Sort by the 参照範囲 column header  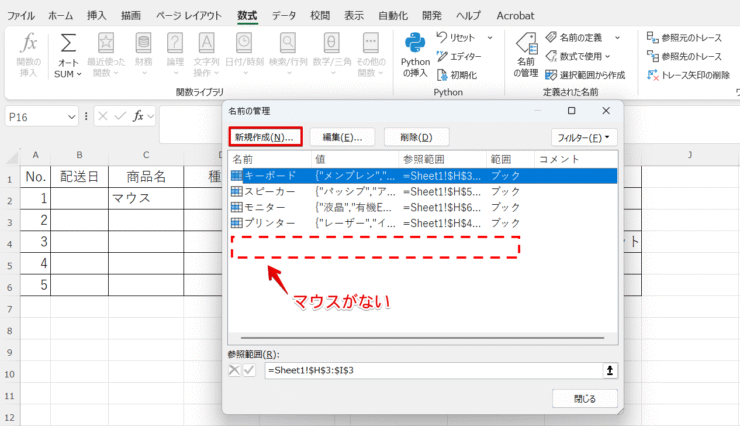pos(442,159)
